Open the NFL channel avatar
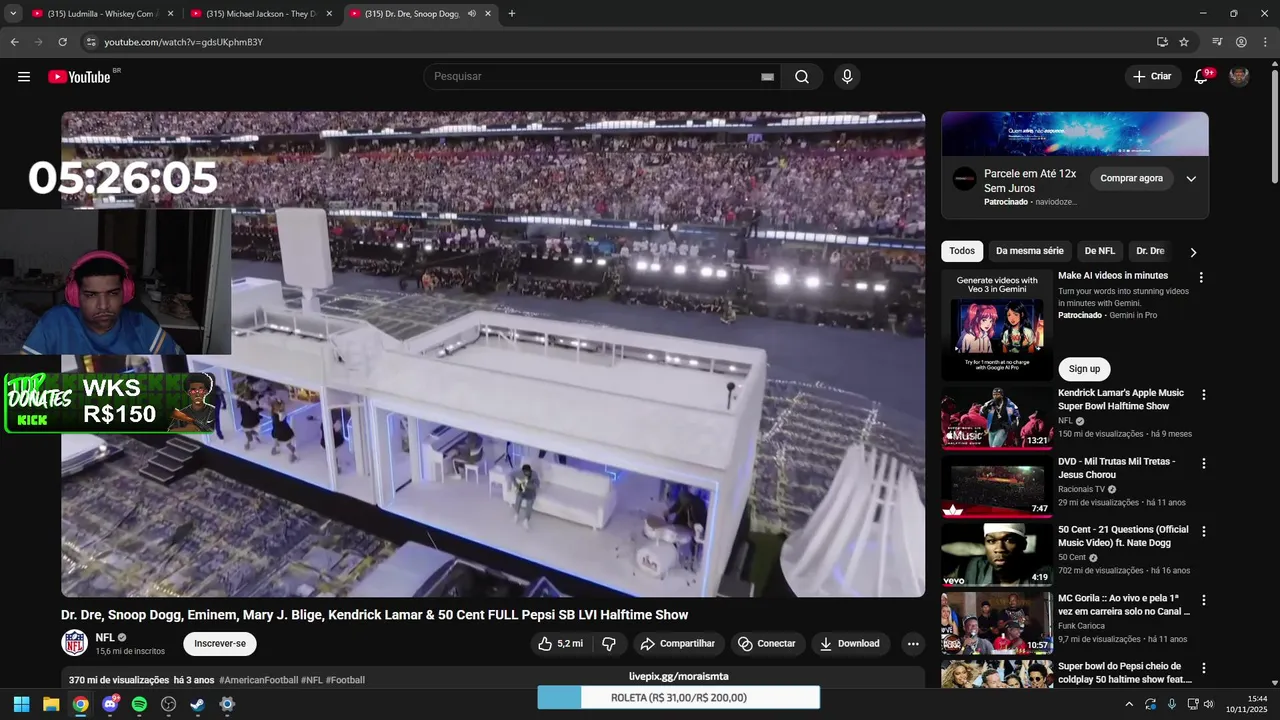Viewport: 1280px width, 720px height. [75, 643]
